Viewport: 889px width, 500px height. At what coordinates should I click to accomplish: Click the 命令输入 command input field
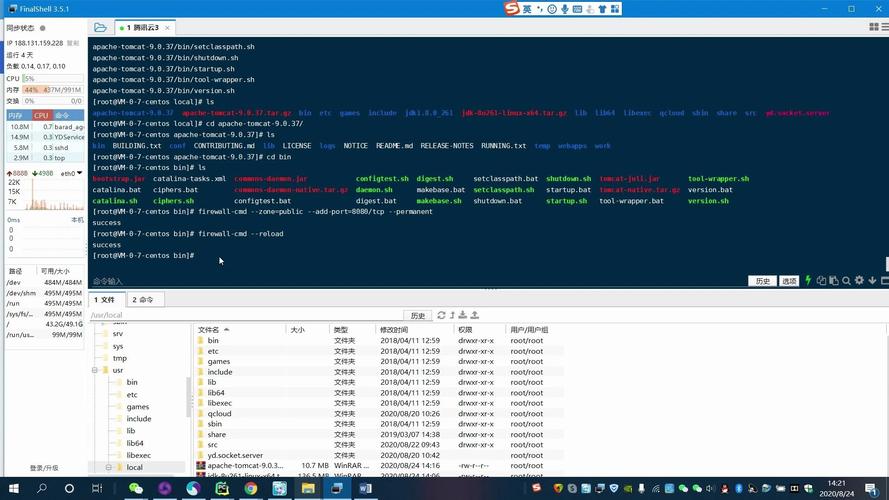point(400,281)
